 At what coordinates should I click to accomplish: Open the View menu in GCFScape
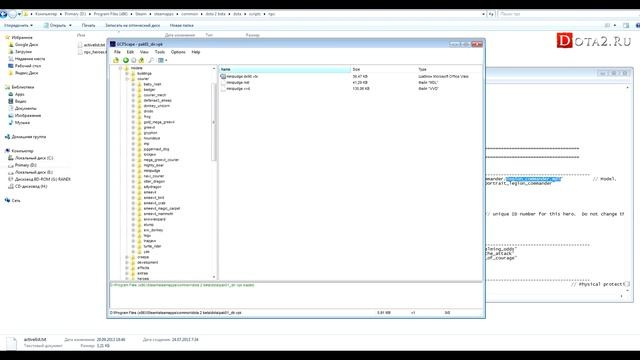144,52
